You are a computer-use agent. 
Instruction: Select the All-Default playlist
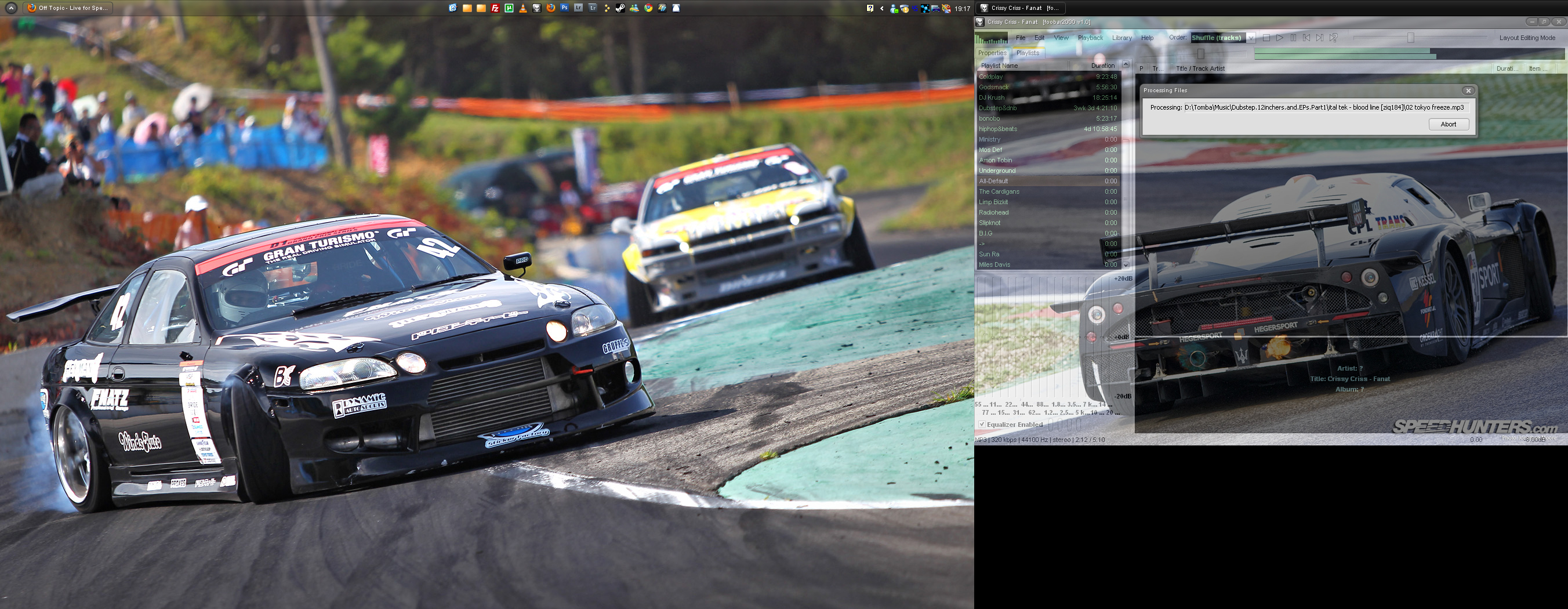click(1048, 181)
